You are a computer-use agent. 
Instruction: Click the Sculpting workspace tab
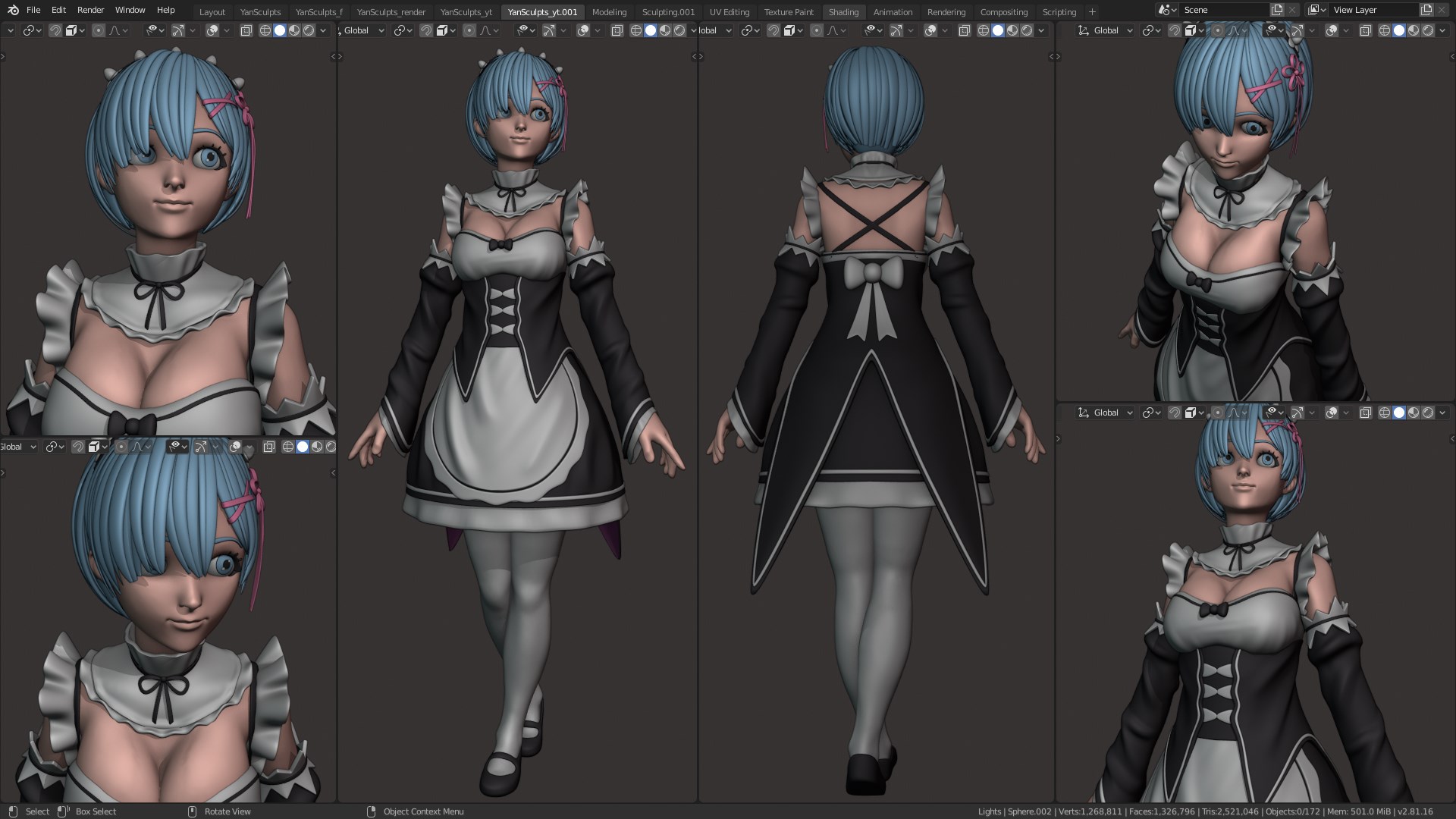pyautogui.click(x=667, y=11)
